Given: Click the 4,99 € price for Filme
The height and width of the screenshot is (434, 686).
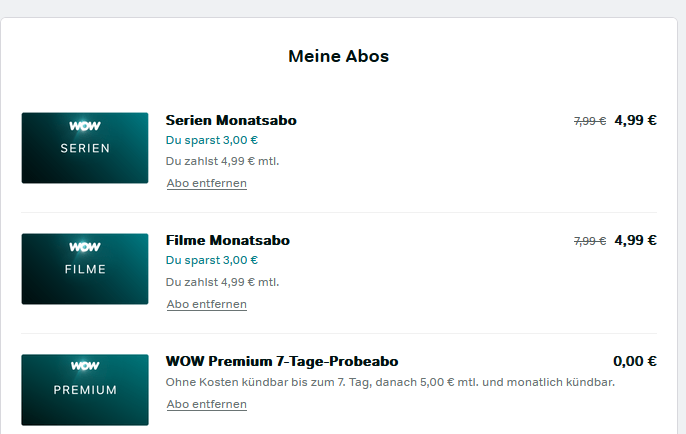Looking at the screenshot, I should pos(635,240).
